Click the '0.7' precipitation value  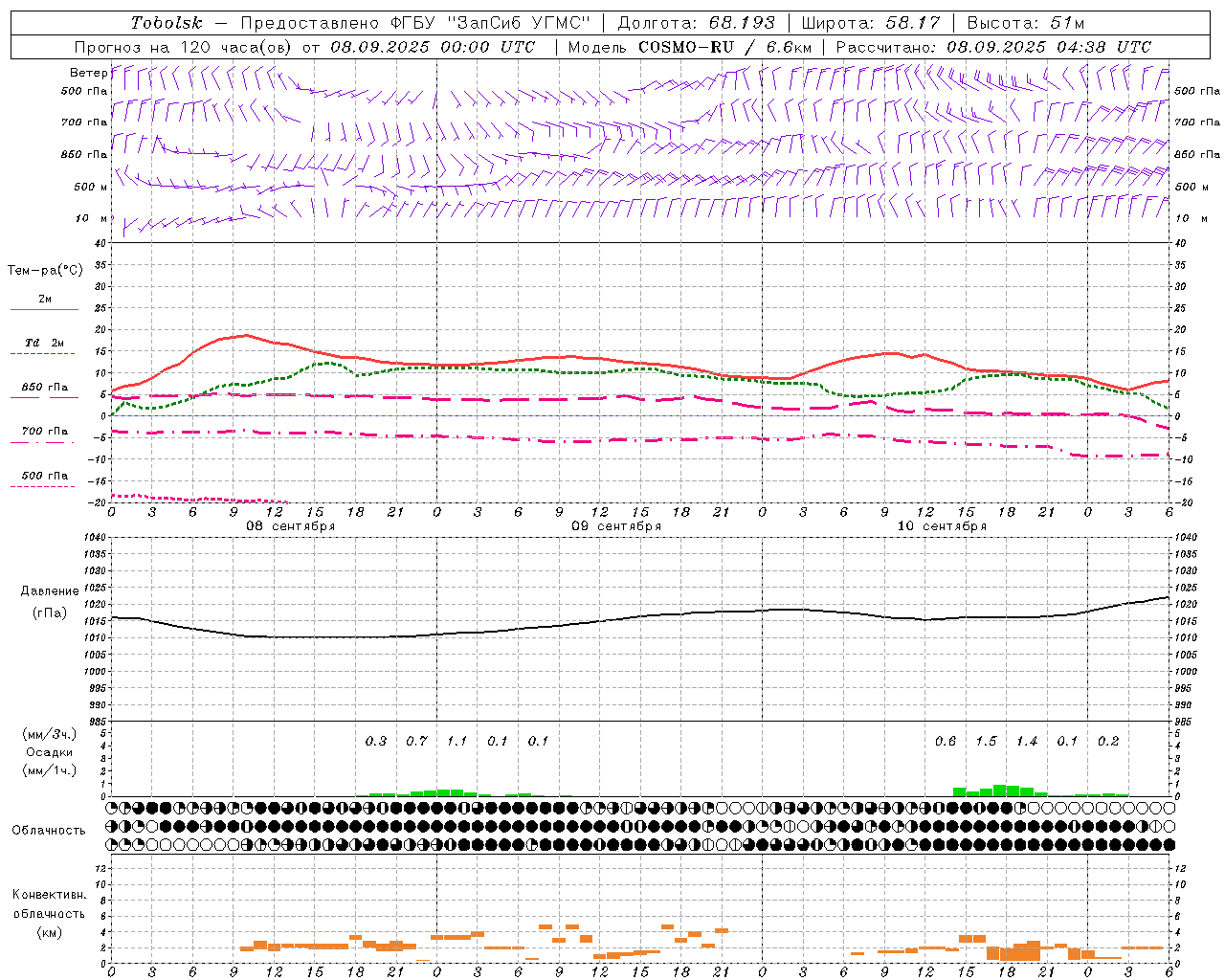point(416,741)
